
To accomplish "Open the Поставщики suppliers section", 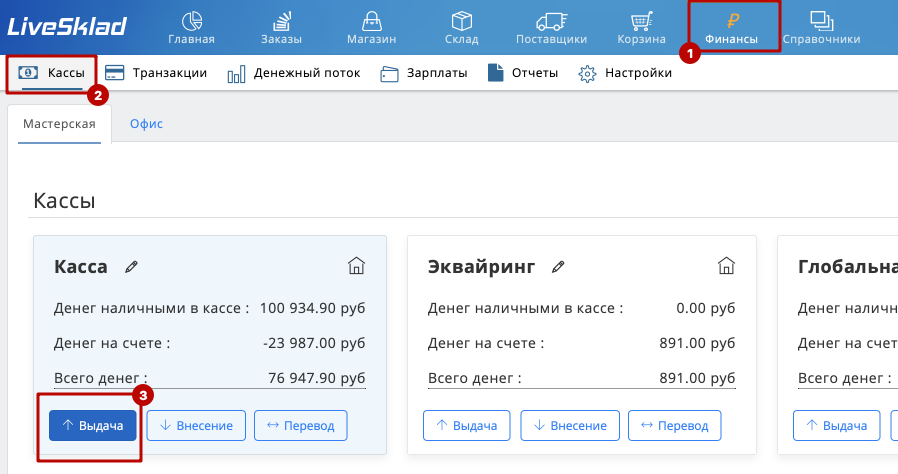I will coord(552,28).
